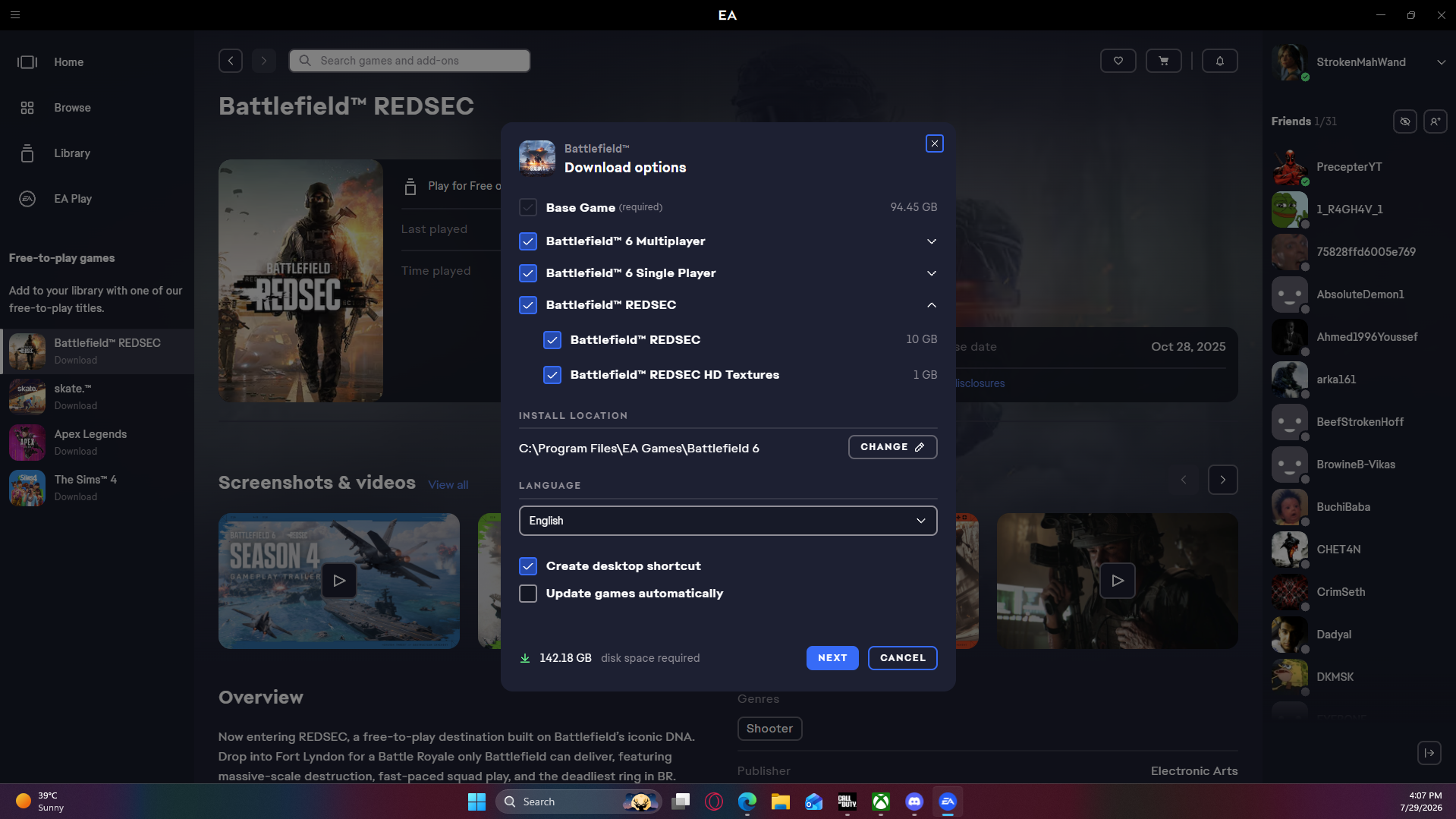The width and height of the screenshot is (1456, 819).
Task: Show previous screenshots with left arrow
Action: pyautogui.click(x=1183, y=480)
